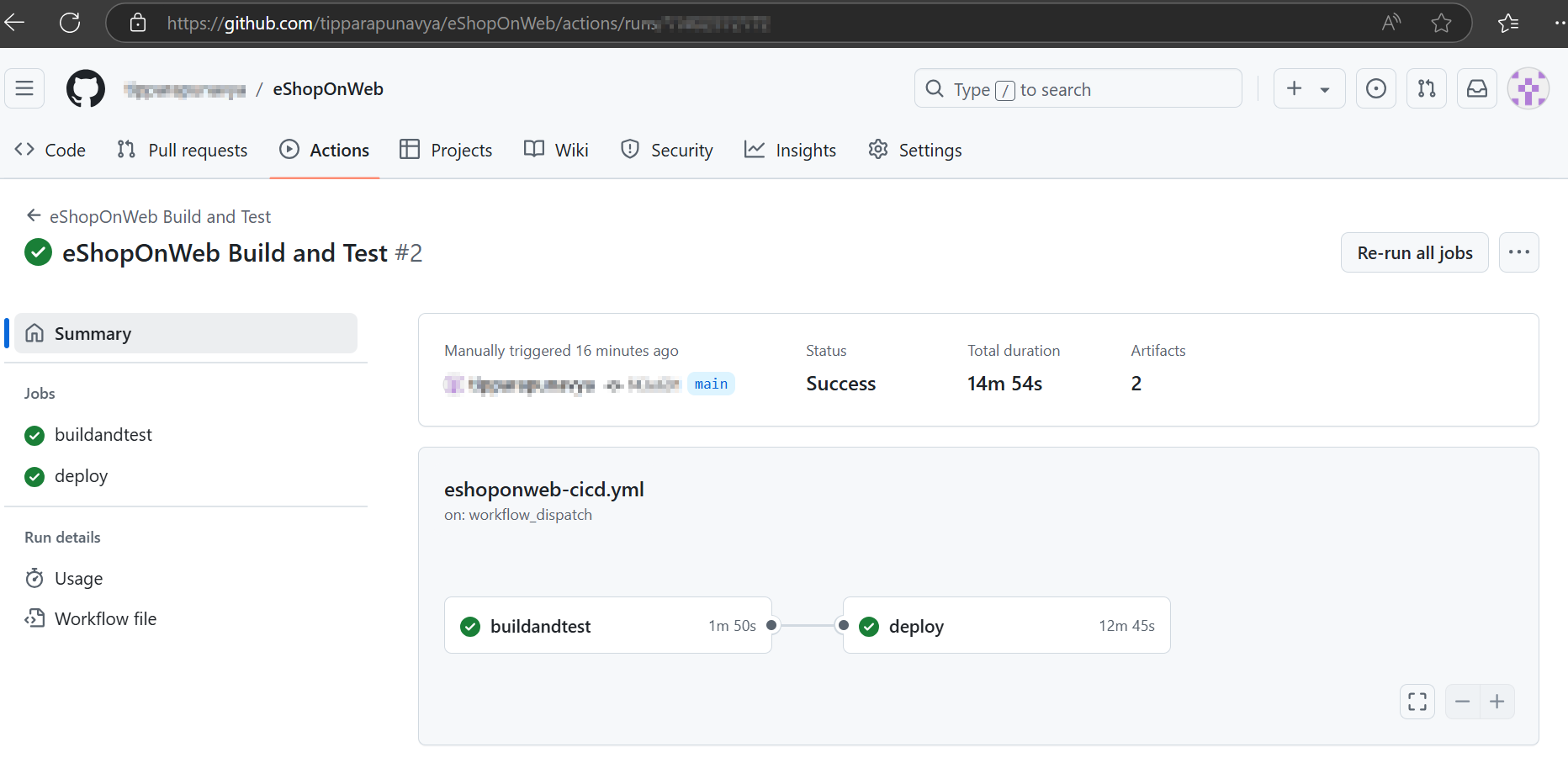Bookmark page with star icon

(x=1441, y=23)
